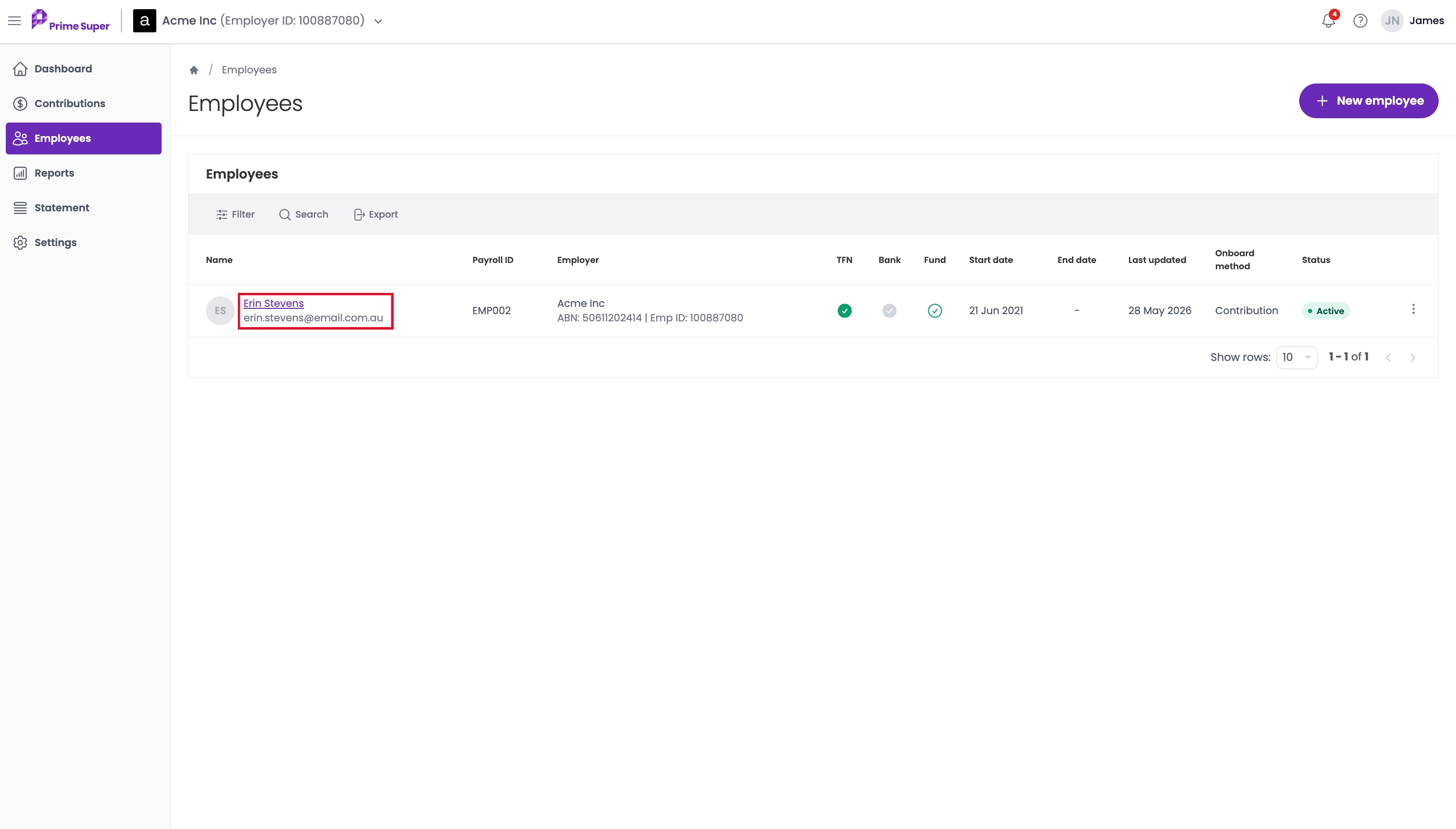Viewport: 1456px width, 829px height.
Task: Click the green TFN status checkmark
Action: click(x=844, y=310)
